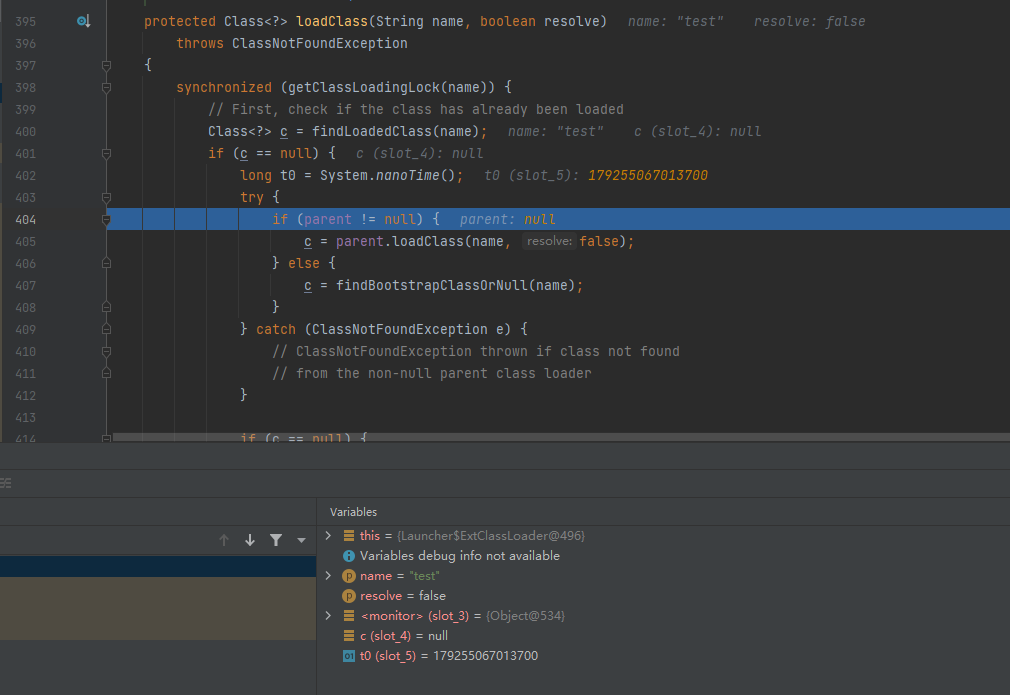Click line number 395 in the gutter
The width and height of the screenshot is (1010, 695).
[x=25, y=21]
